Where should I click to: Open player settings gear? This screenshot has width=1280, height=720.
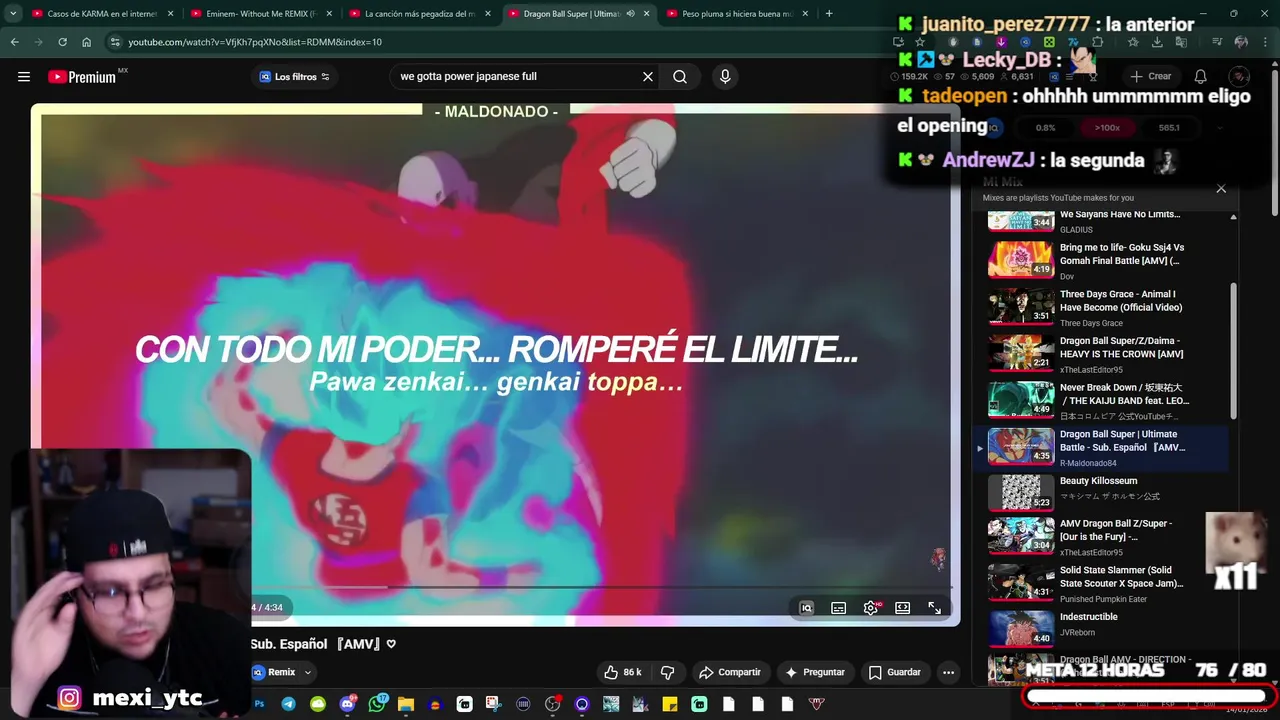[871, 608]
